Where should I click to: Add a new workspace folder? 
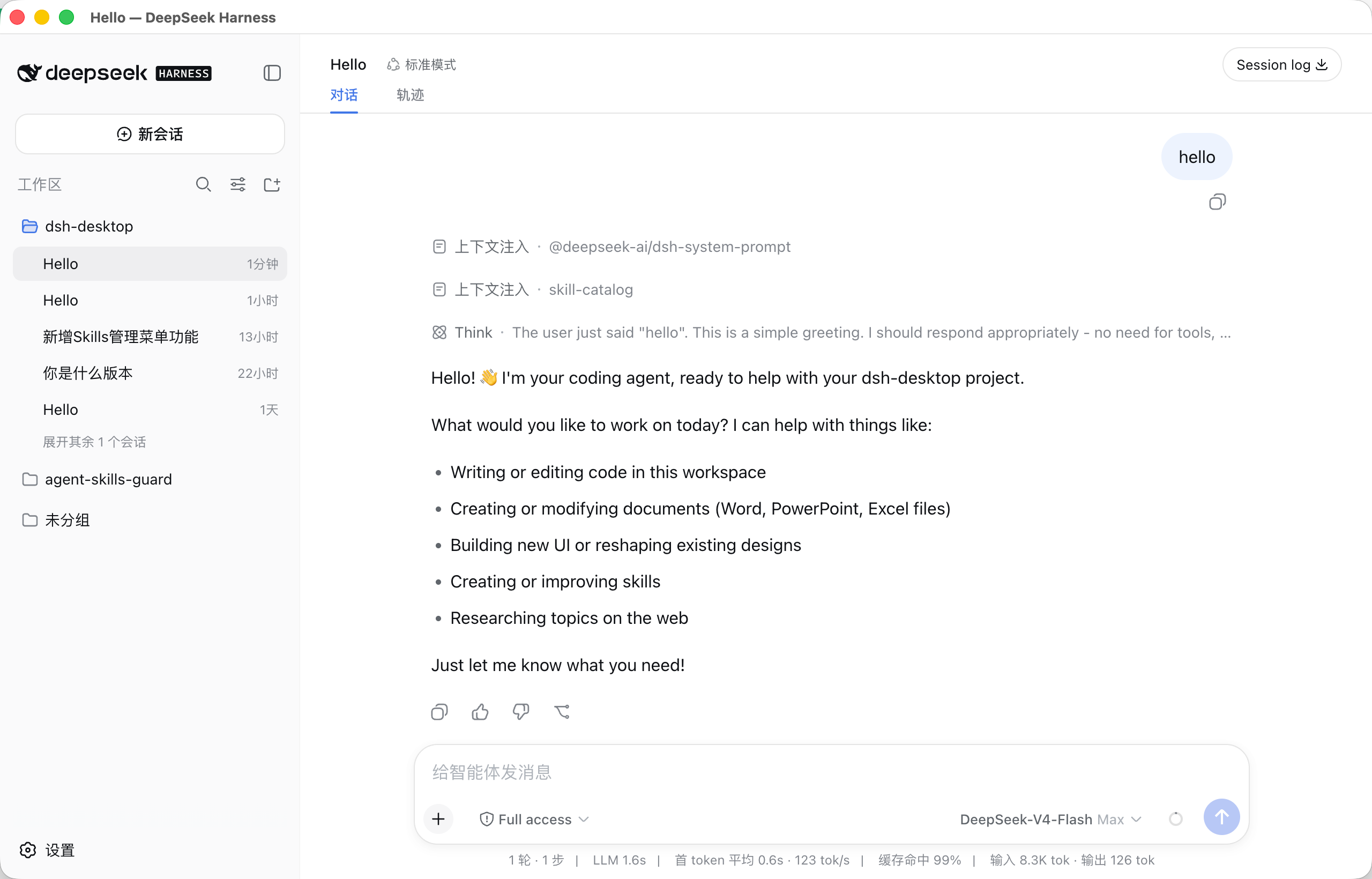pyautogui.click(x=272, y=184)
